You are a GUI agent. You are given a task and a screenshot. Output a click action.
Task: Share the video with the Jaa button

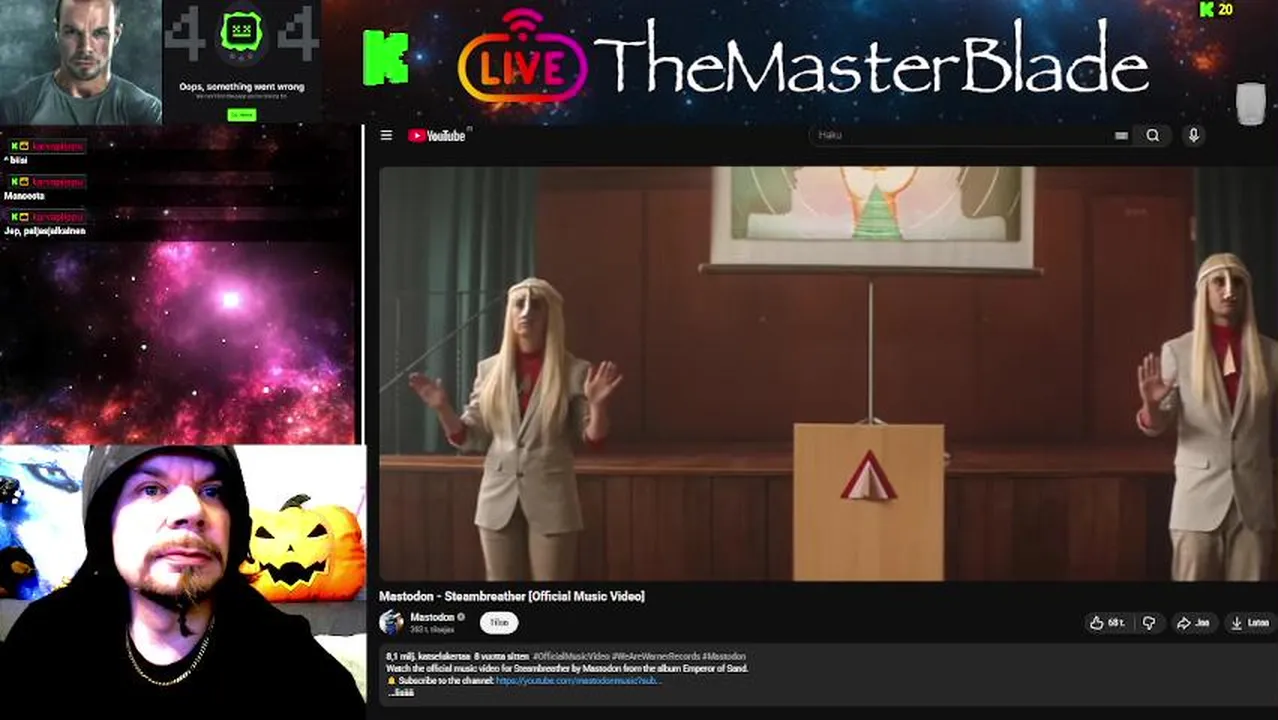1193,622
